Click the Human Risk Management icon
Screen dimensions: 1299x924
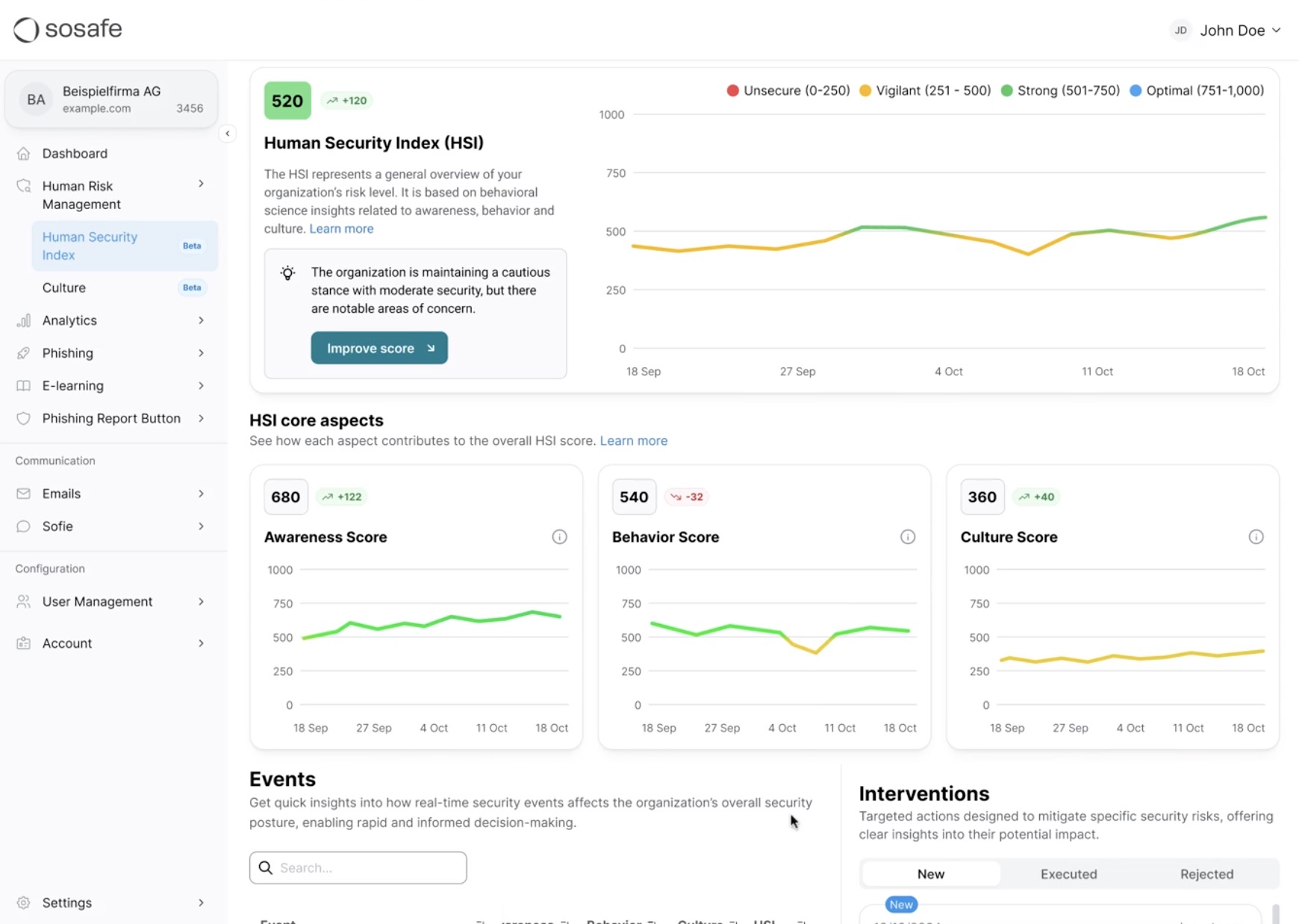coord(24,186)
